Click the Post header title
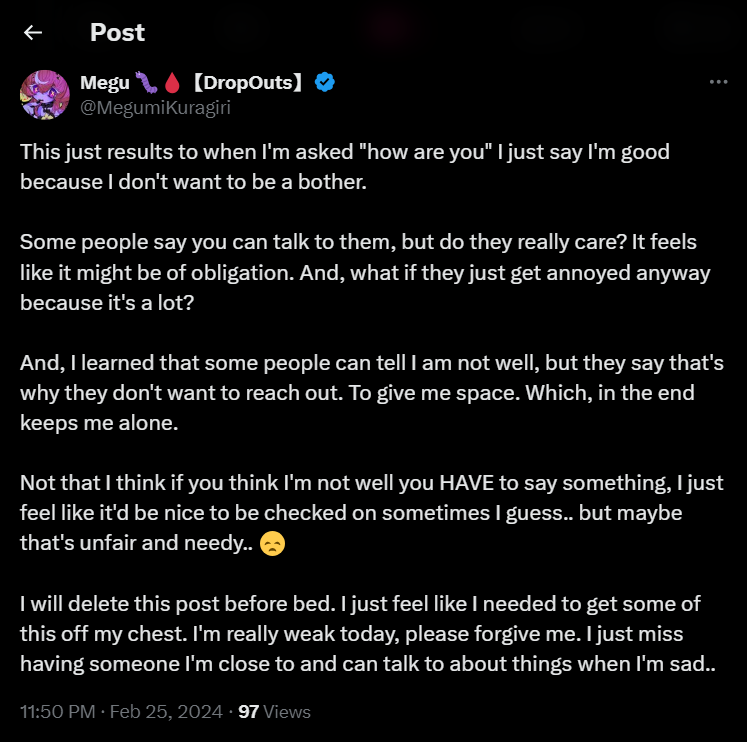This screenshot has width=747, height=742. point(117,32)
